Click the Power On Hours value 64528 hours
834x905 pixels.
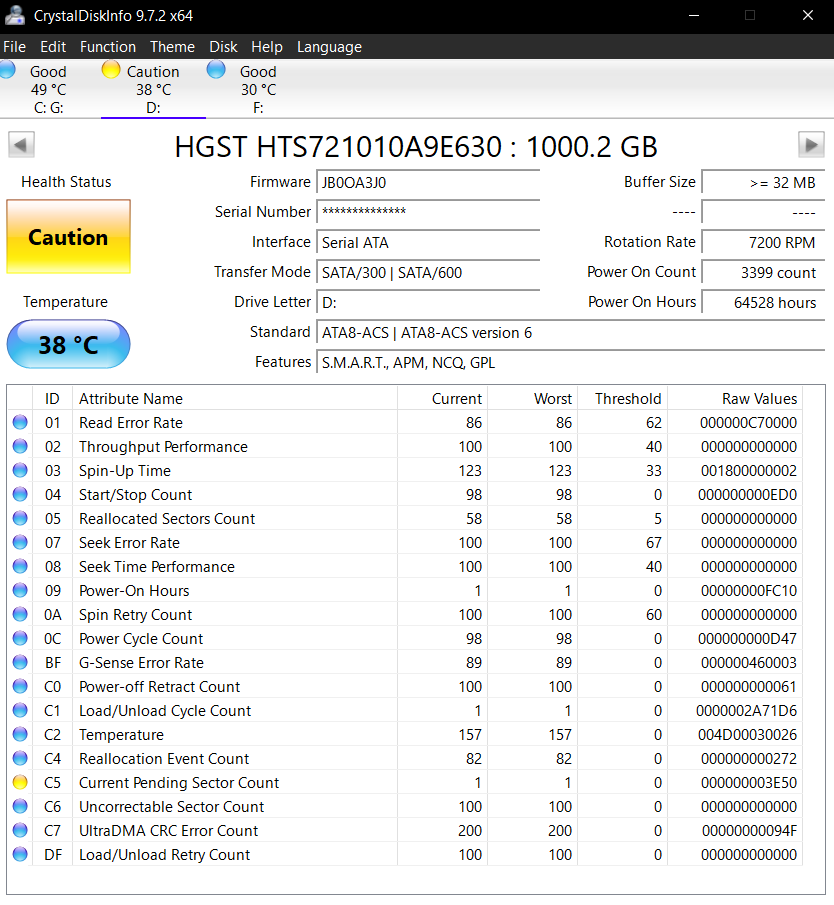pos(763,302)
